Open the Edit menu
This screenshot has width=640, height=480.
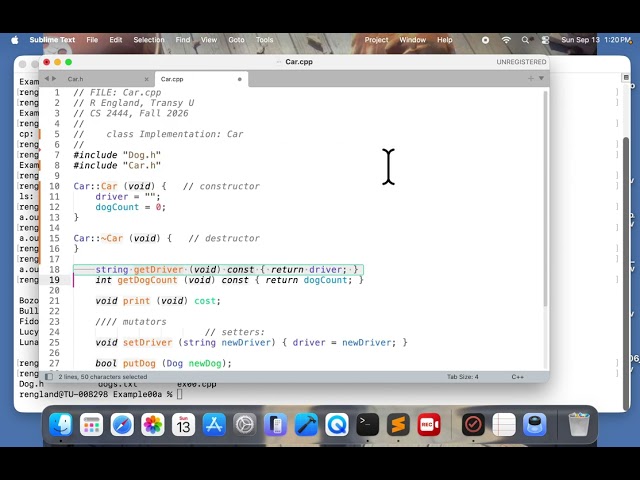point(116,40)
